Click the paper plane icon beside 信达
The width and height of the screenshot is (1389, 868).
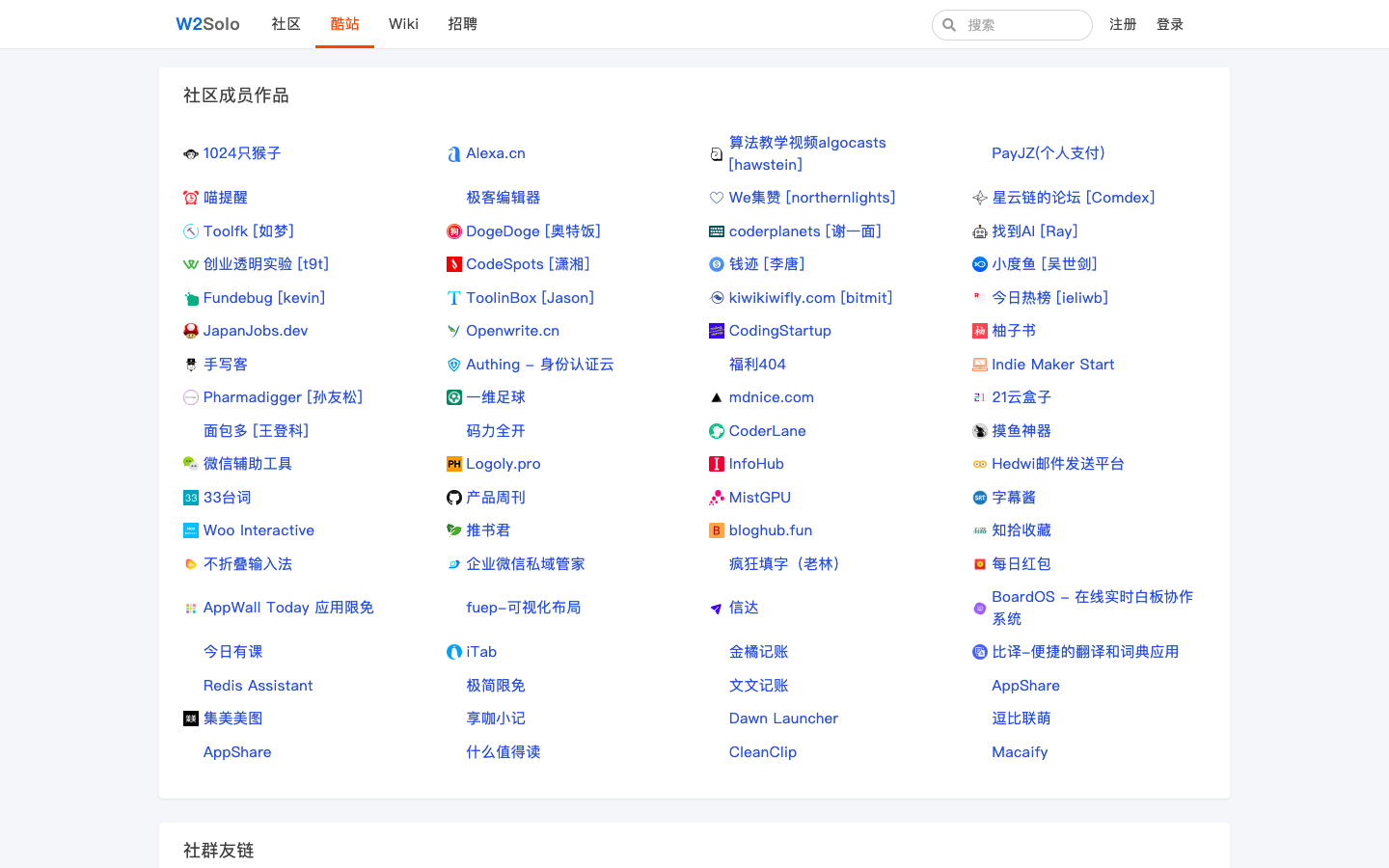[x=716, y=609]
